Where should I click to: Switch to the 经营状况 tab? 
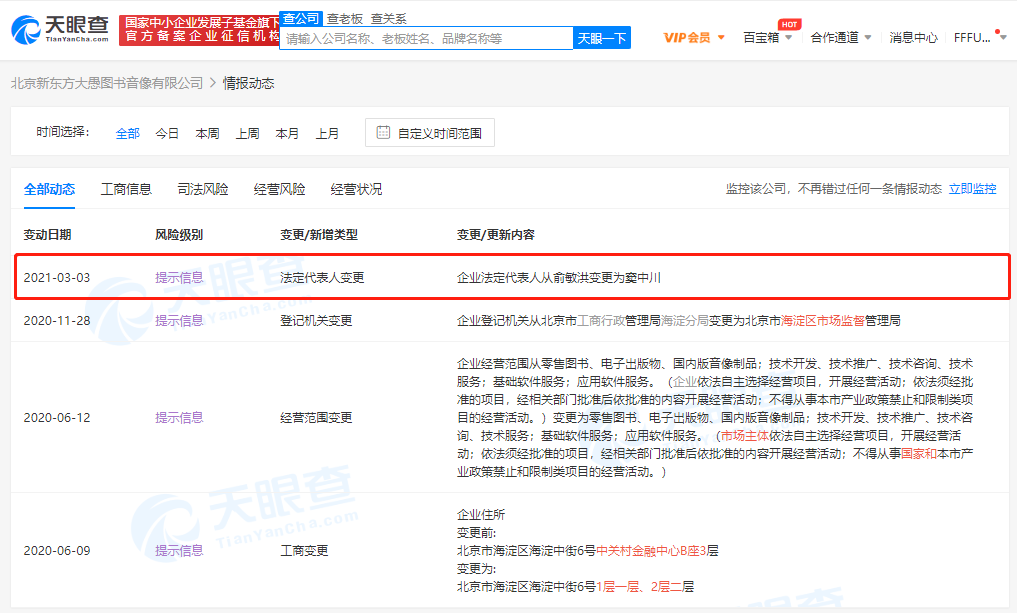(356, 189)
